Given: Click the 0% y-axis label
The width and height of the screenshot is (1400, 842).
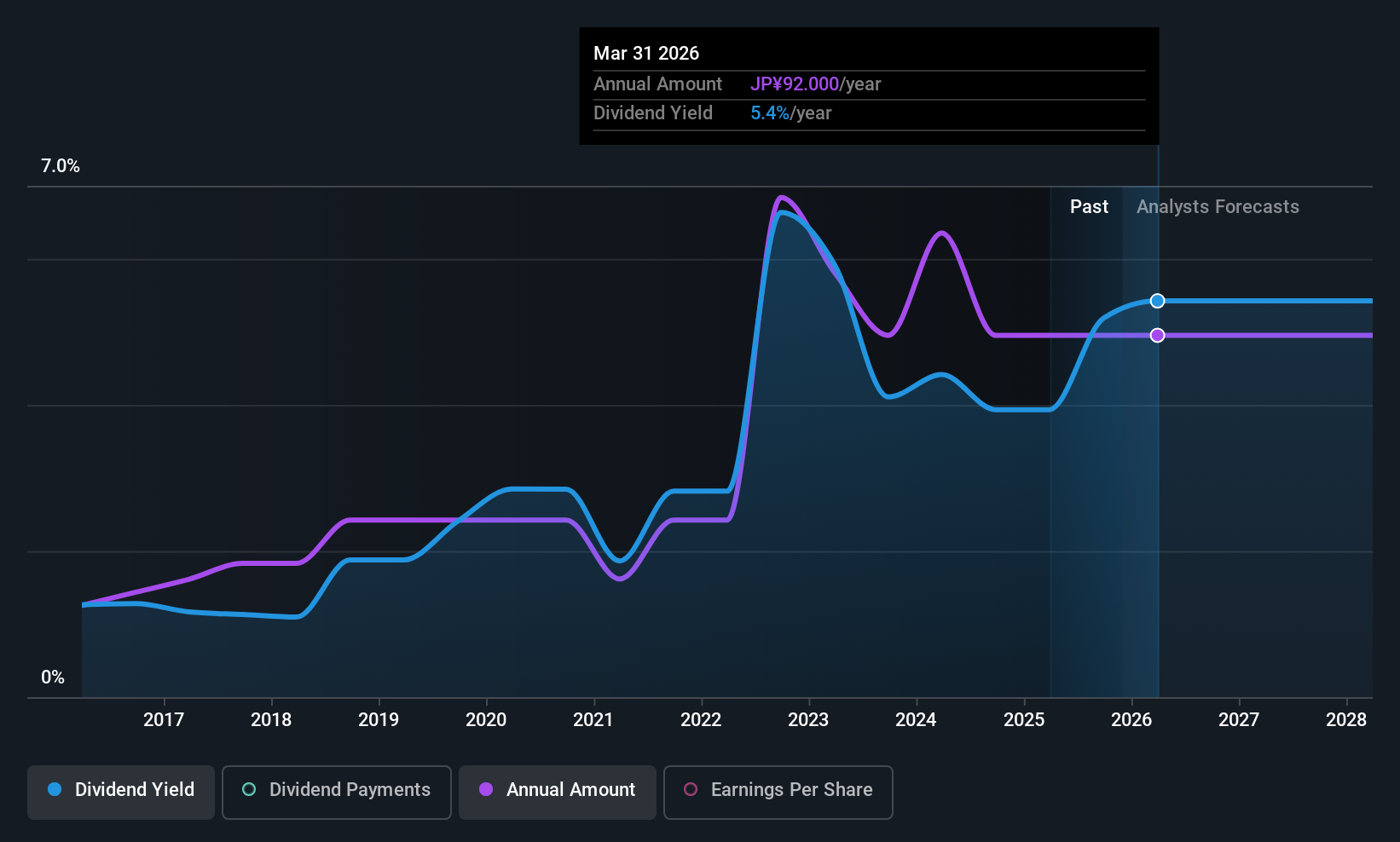Looking at the screenshot, I should pos(53,678).
